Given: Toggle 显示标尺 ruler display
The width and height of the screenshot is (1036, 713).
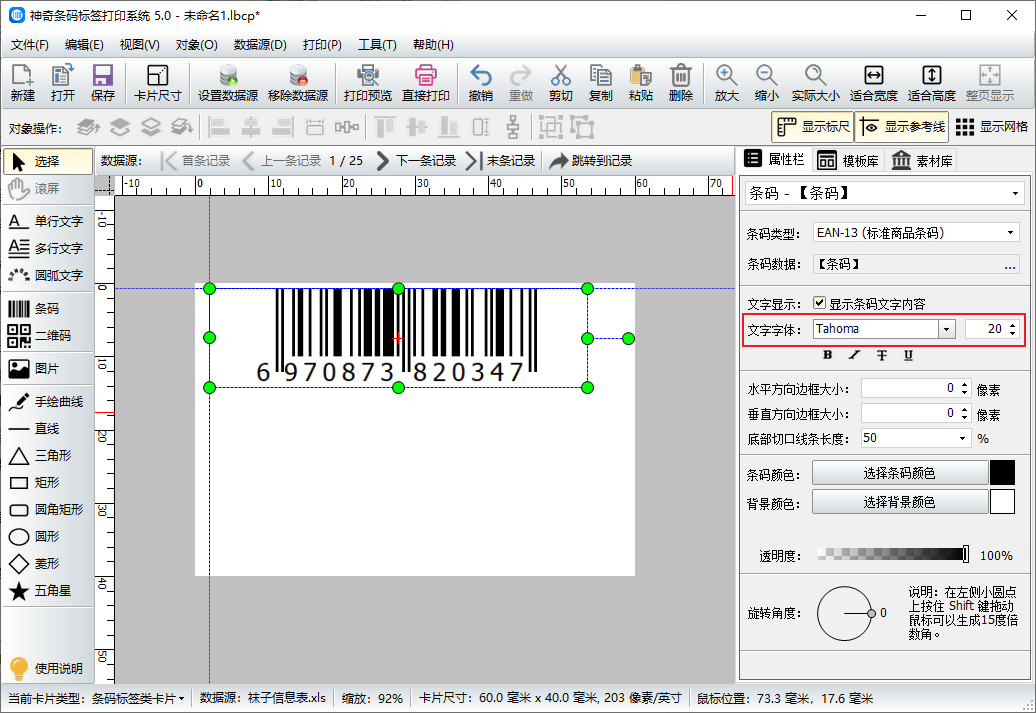Looking at the screenshot, I should click(x=813, y=126).
